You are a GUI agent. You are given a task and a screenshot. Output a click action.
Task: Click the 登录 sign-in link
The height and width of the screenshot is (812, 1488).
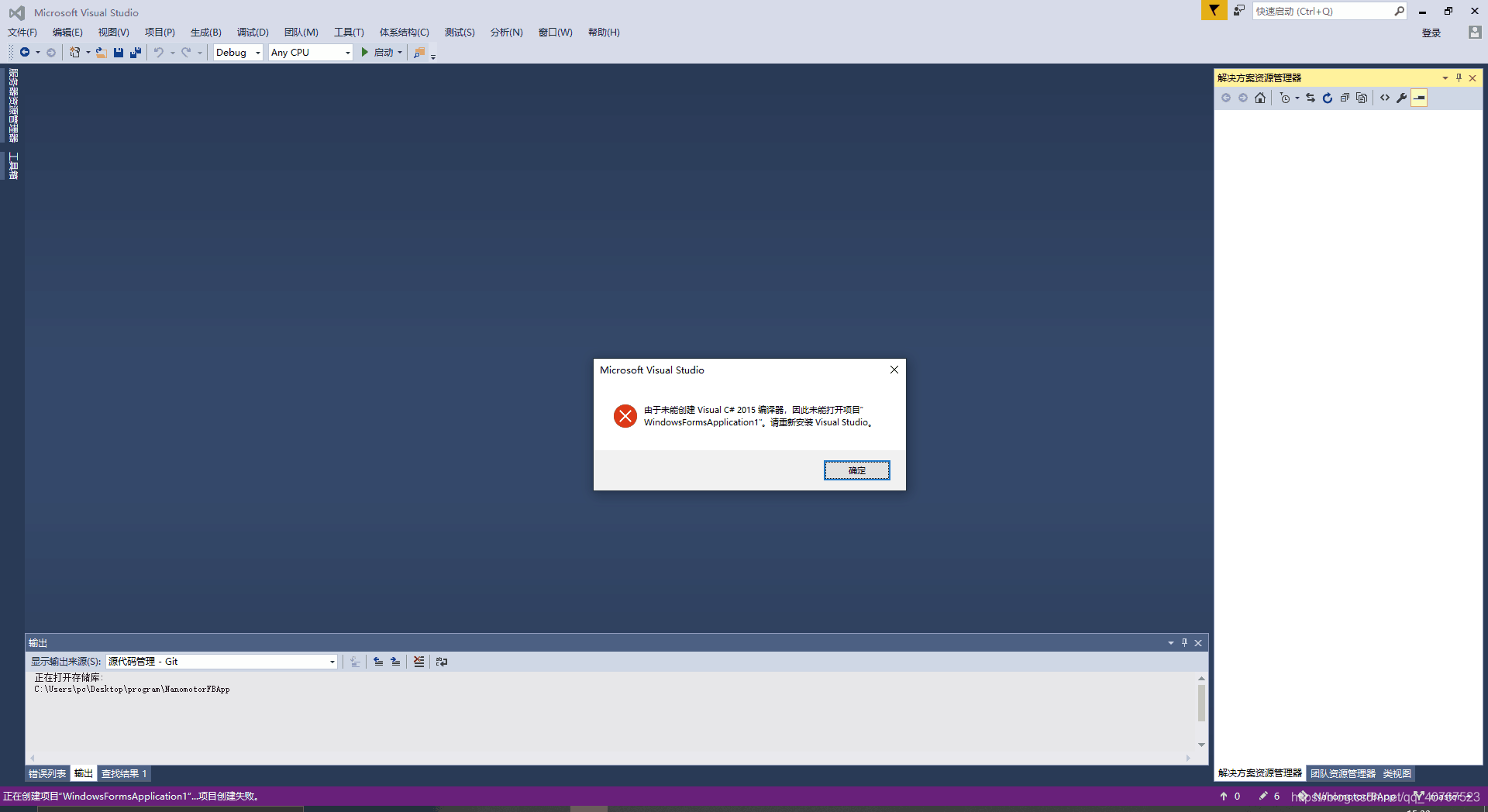pos(1431,33)
